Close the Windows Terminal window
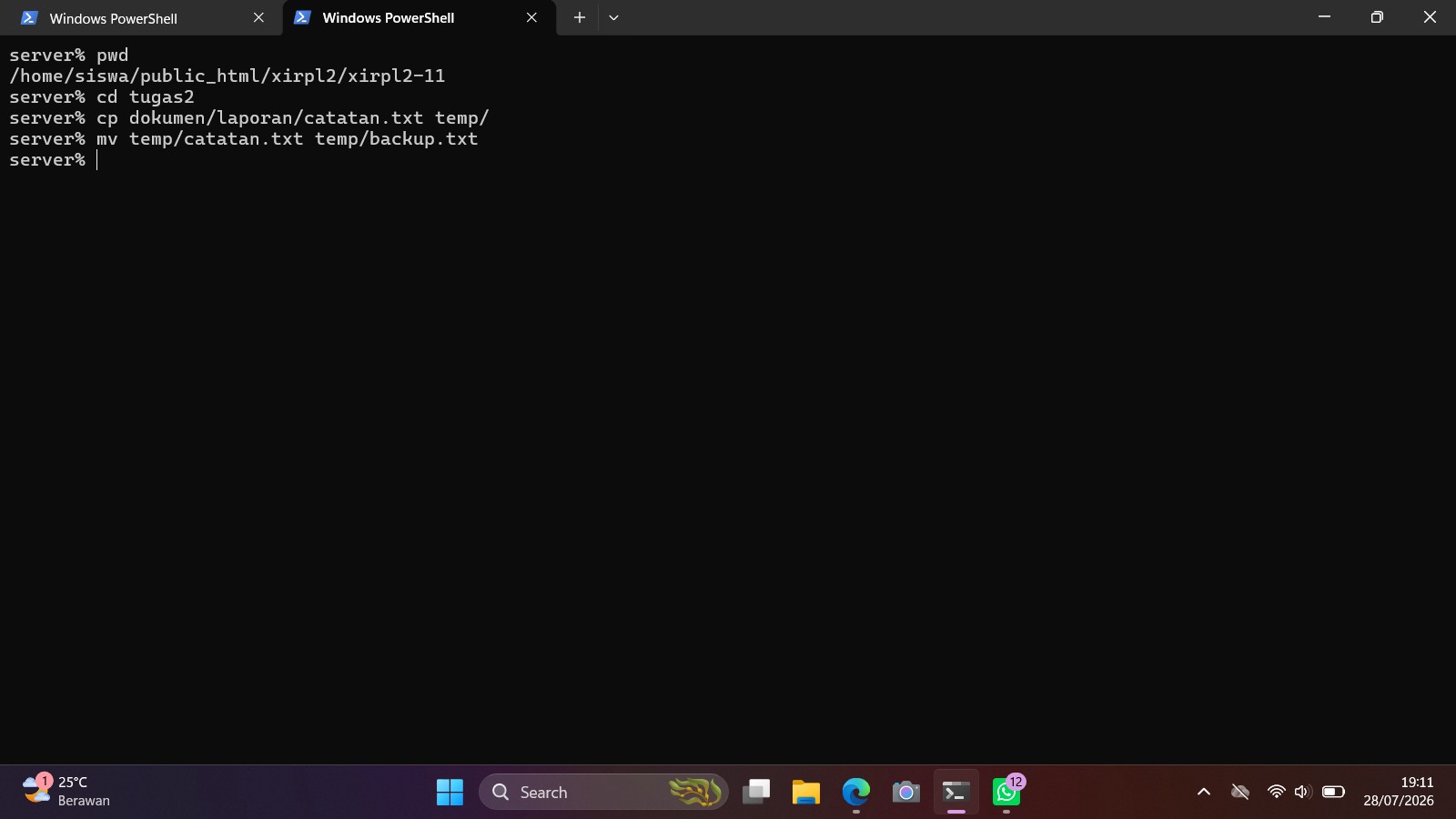The height and width of the screenshot is (819, 1456). pos(1430,17)
